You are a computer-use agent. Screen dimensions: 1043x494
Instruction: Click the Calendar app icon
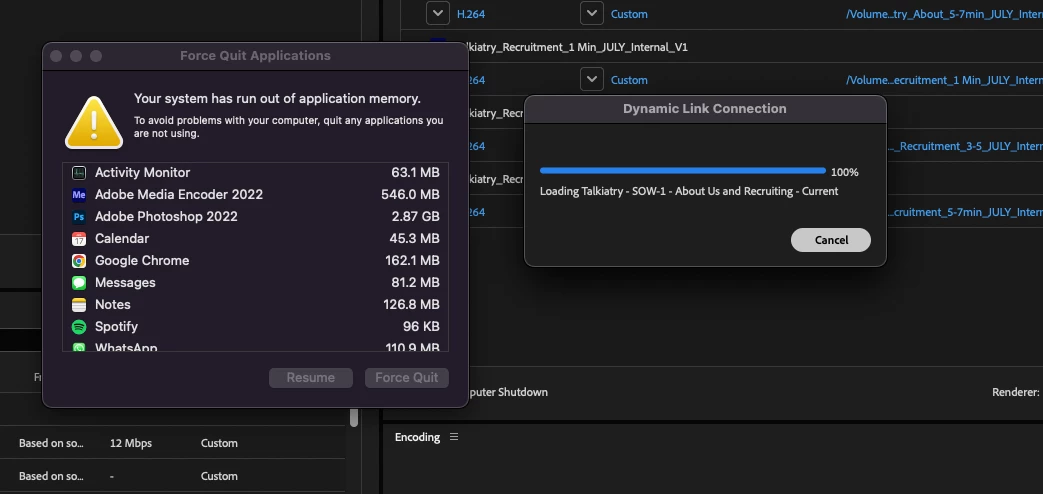[79, 239]
